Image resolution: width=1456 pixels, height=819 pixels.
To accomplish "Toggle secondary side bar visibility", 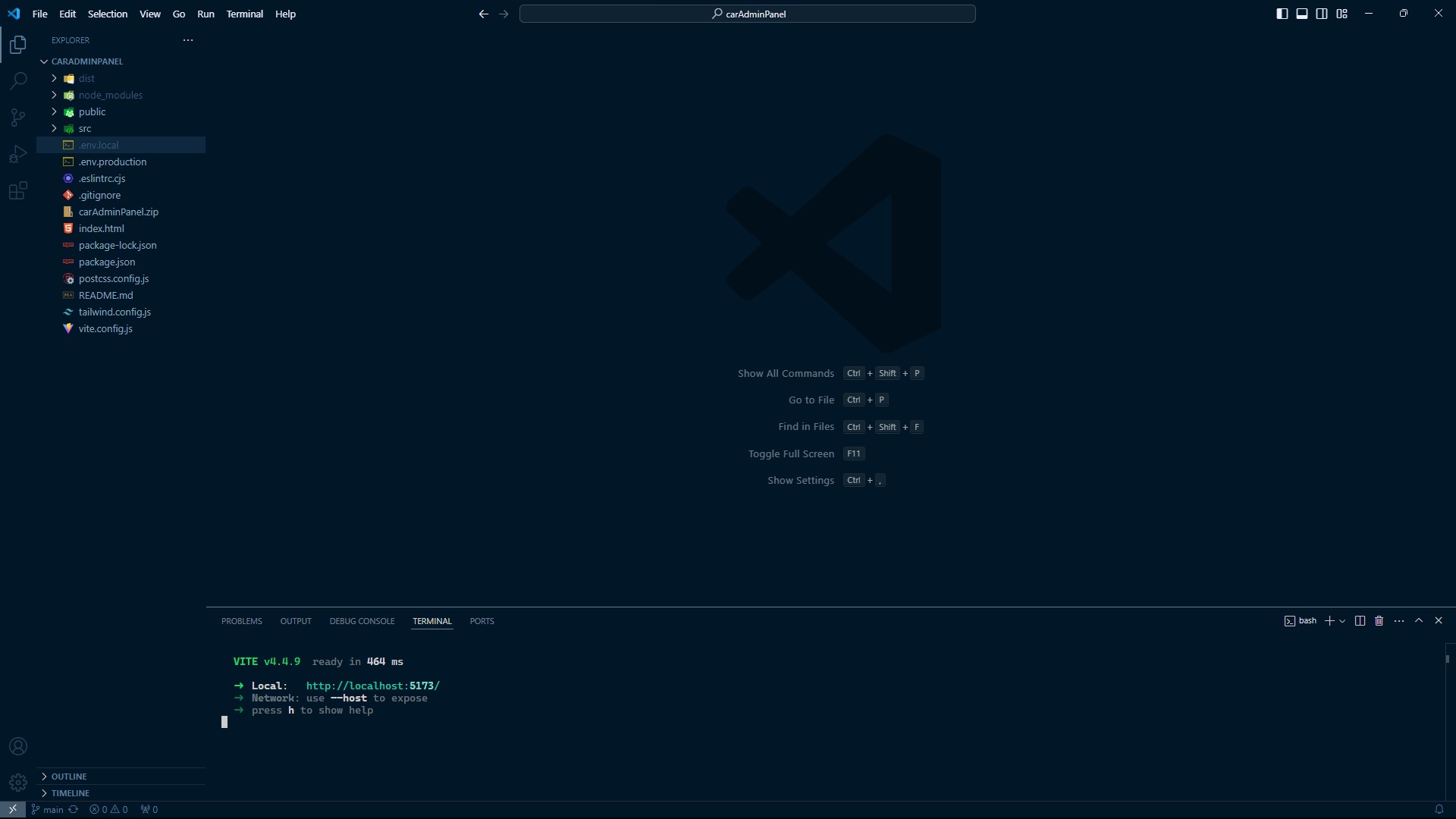I will point(1322,14).
